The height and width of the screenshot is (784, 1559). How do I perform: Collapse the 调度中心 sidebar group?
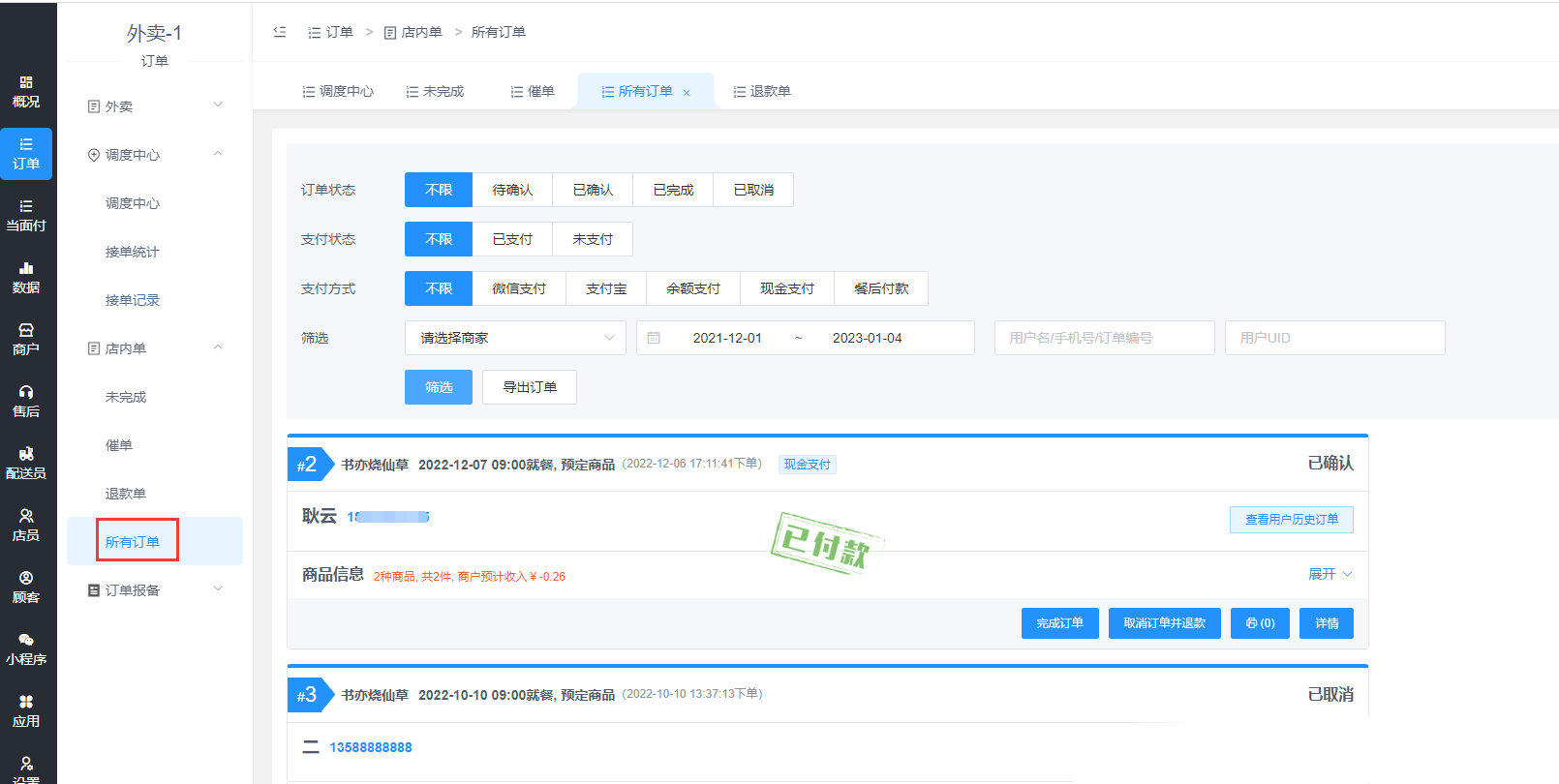pos(155,154)
